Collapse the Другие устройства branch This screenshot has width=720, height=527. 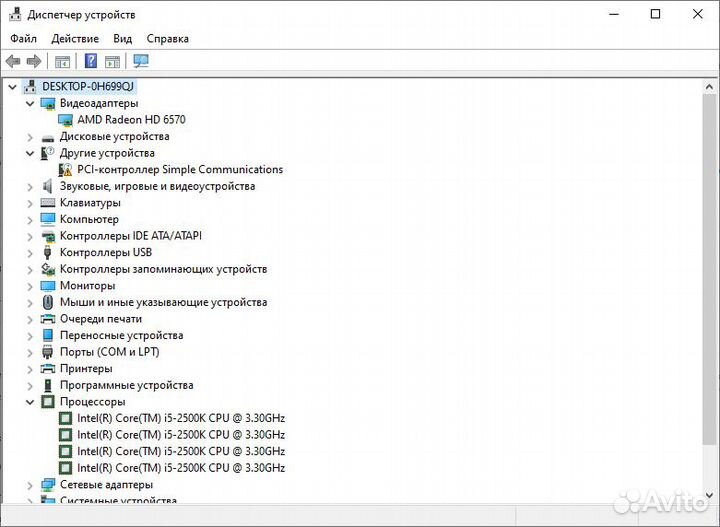[x=30, y=153]
